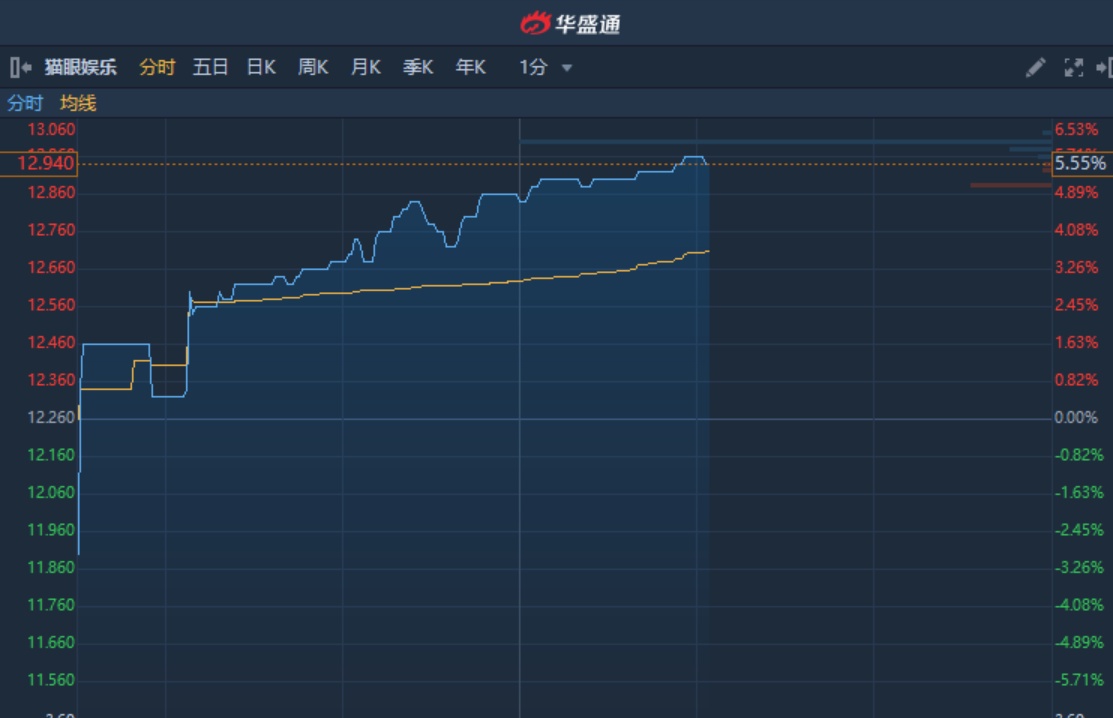Click the 华盛通 logo icon
1113x718 pixels.
pos(536,23)
